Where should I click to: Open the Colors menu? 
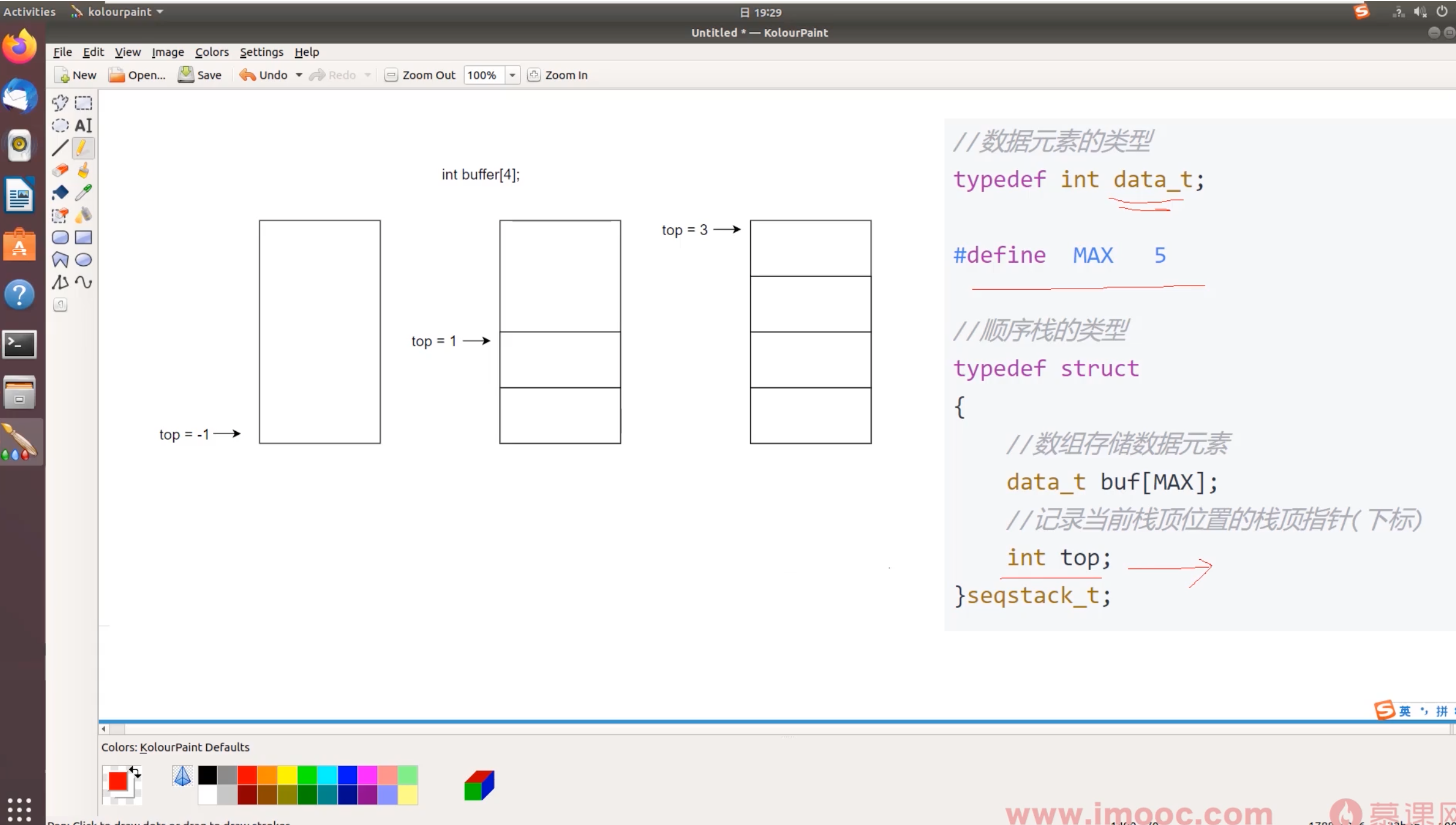(x=212, y=52)
